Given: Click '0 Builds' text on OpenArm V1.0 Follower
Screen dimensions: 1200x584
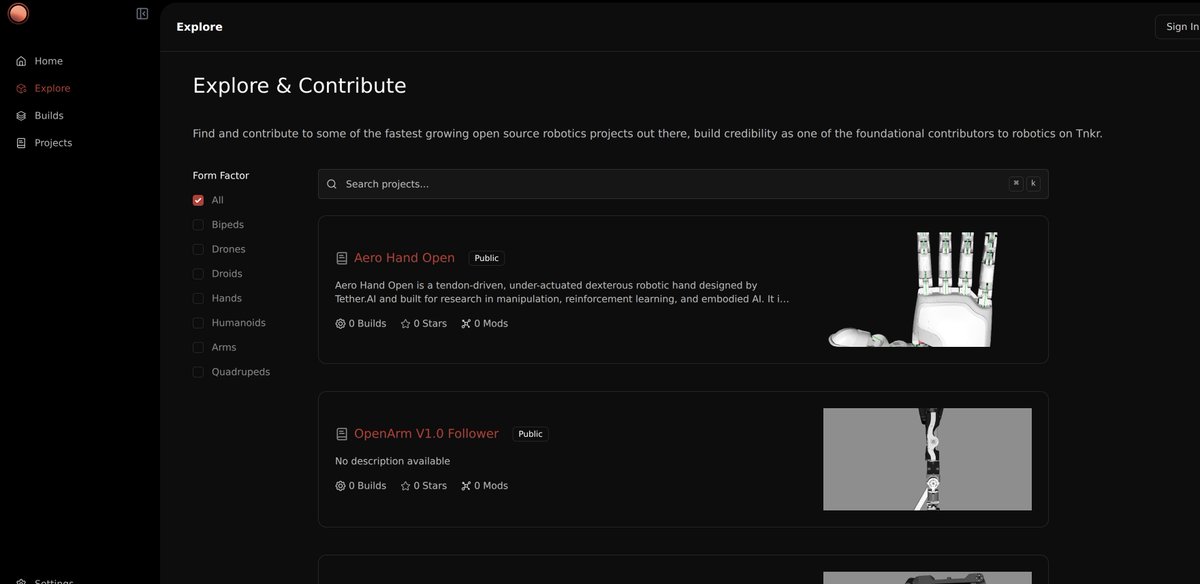Looking at the screenshot, I should coord(367,486).
